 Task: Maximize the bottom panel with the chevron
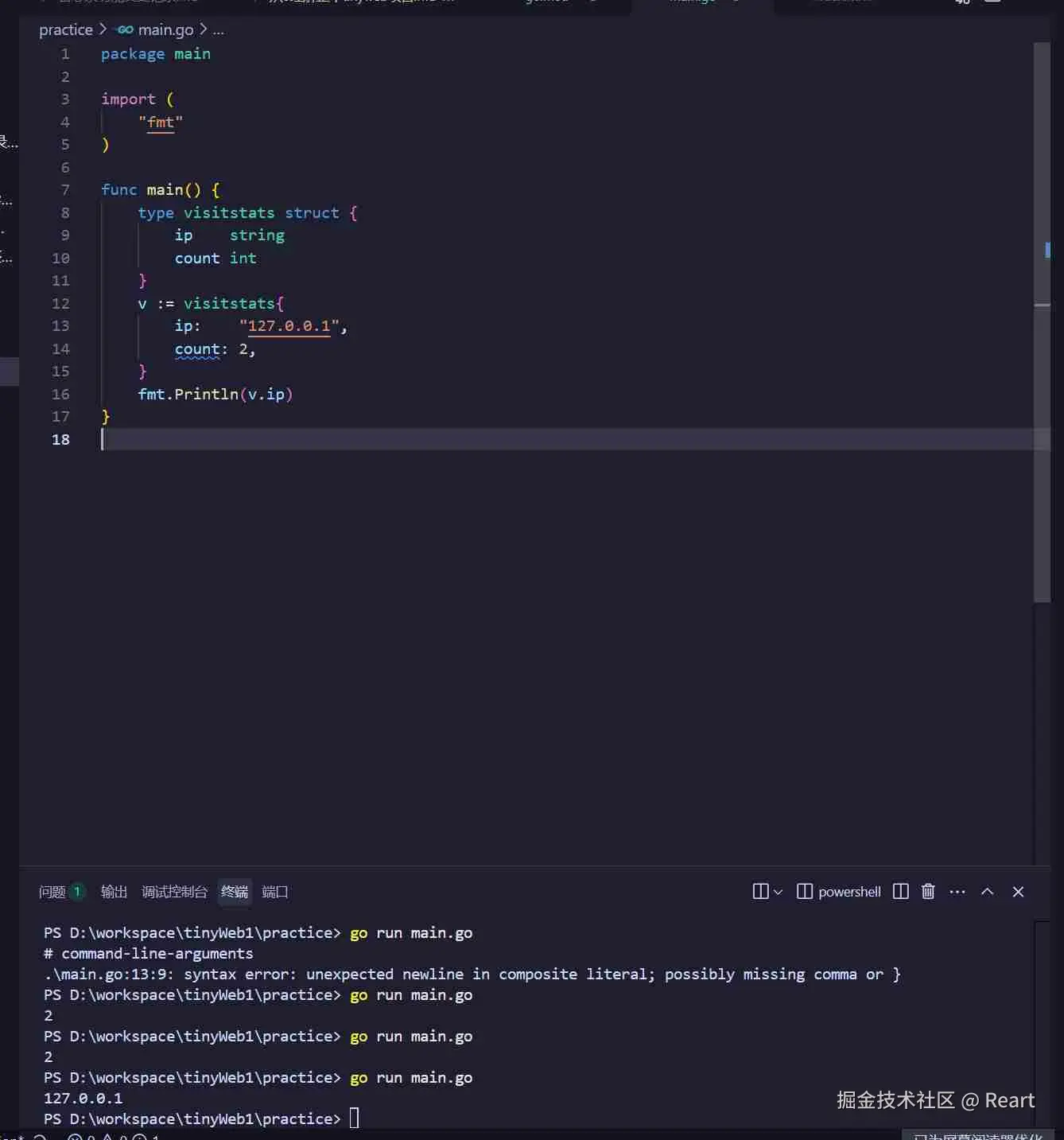(988, 892)
